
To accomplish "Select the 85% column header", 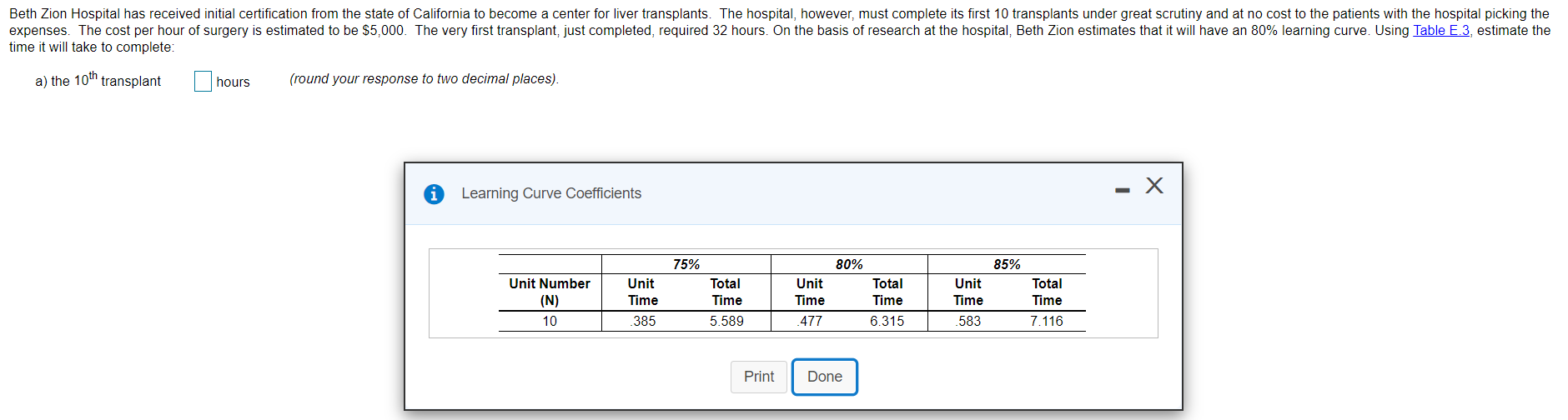I will click(1007, 264).
